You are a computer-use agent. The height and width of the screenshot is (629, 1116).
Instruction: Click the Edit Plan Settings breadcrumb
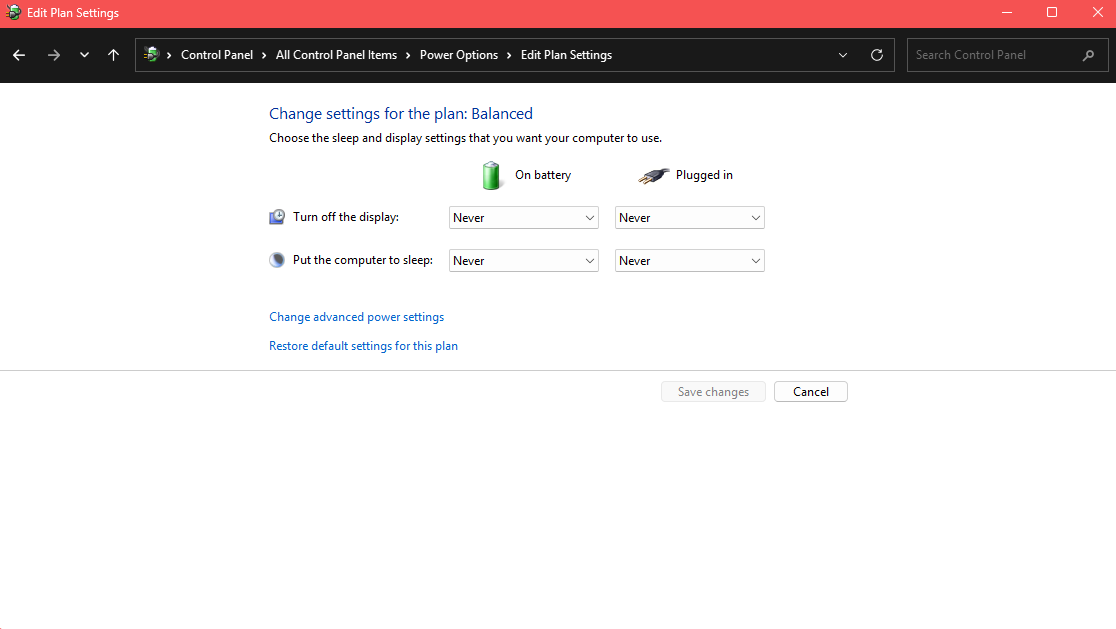point(567,55)
